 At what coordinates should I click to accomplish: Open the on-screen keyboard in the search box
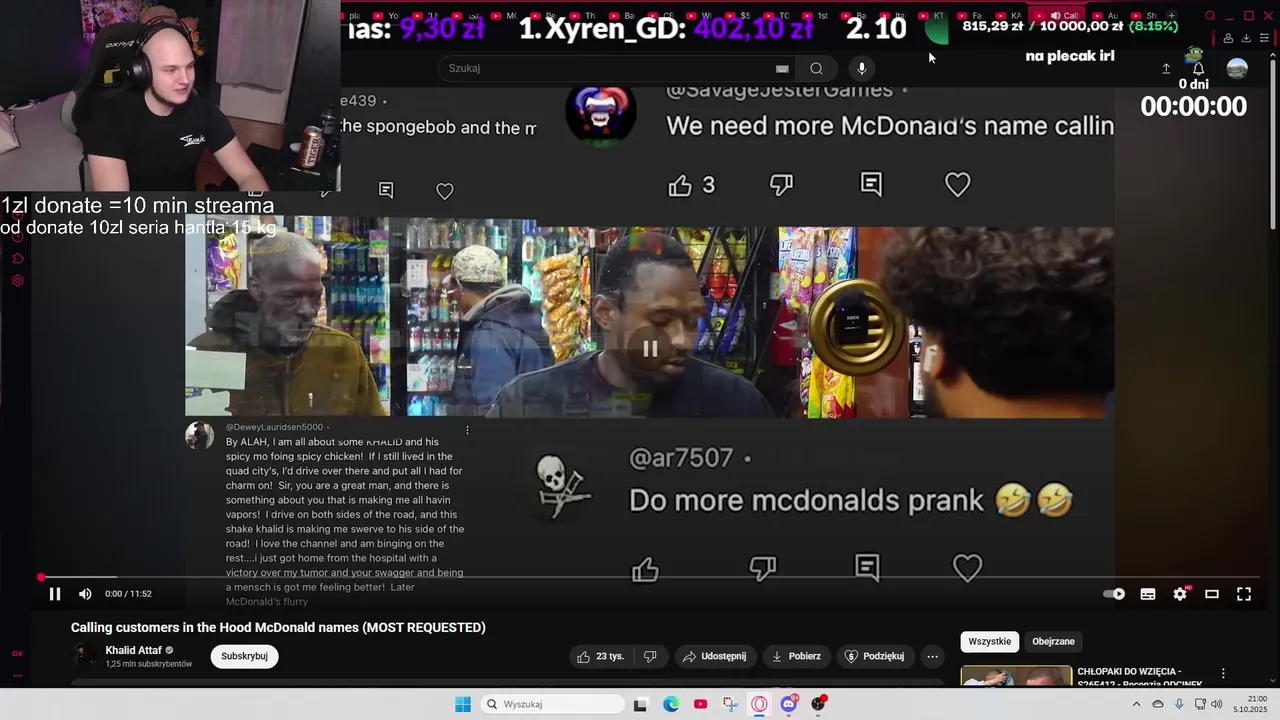782,68
